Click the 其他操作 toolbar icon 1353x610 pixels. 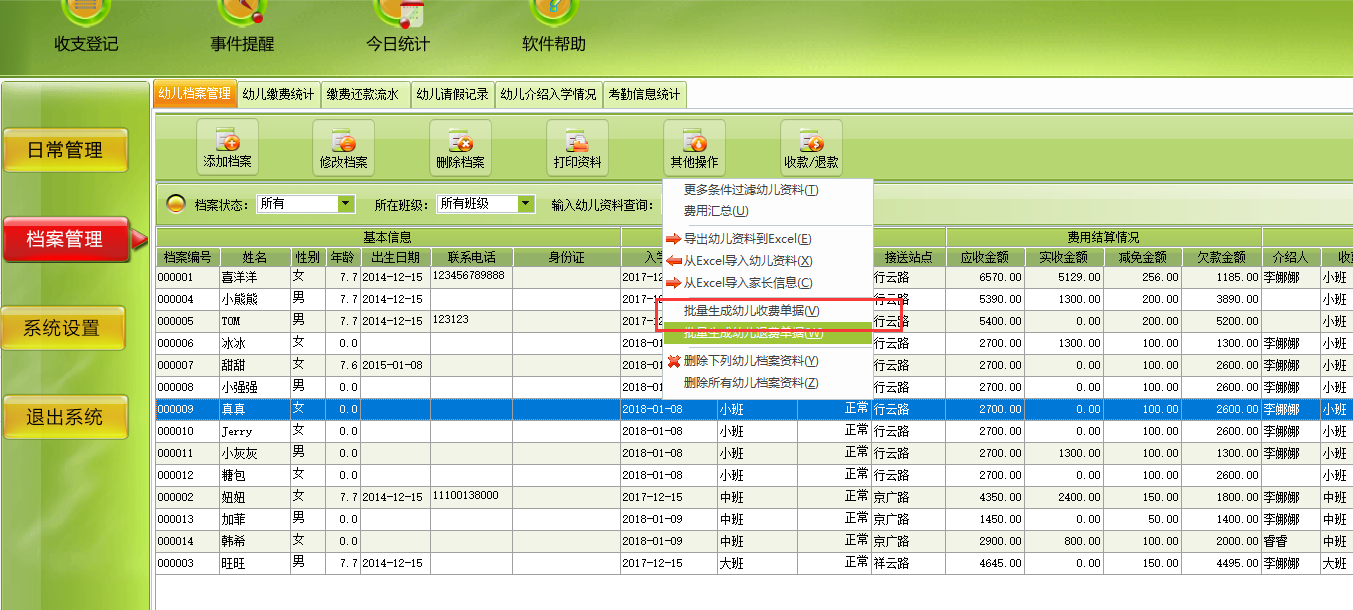tap(694, 141)
